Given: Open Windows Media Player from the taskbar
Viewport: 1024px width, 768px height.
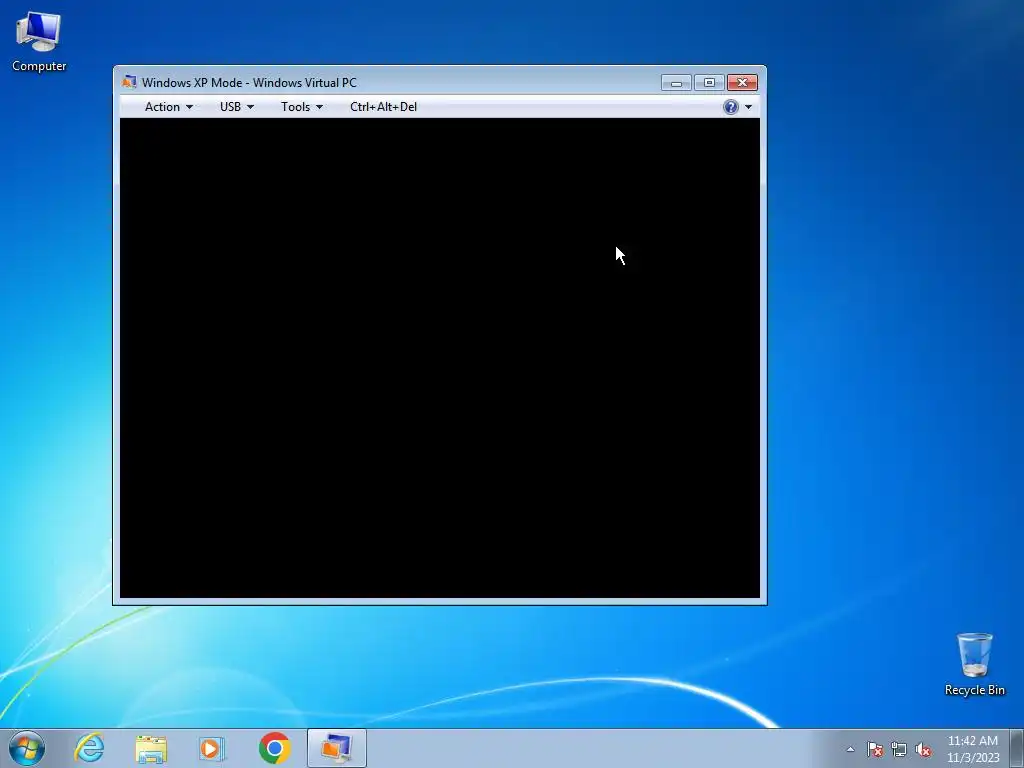Looking at the screenshot, I should [212, 748].
